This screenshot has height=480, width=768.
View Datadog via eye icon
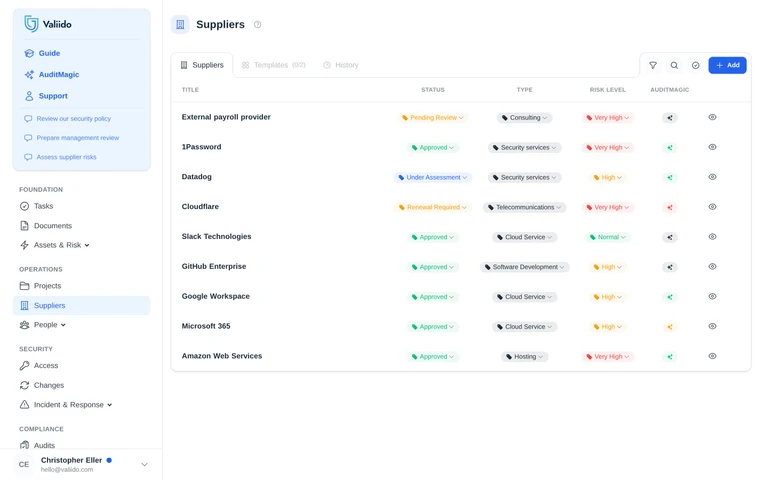click(x=712, y=177)
